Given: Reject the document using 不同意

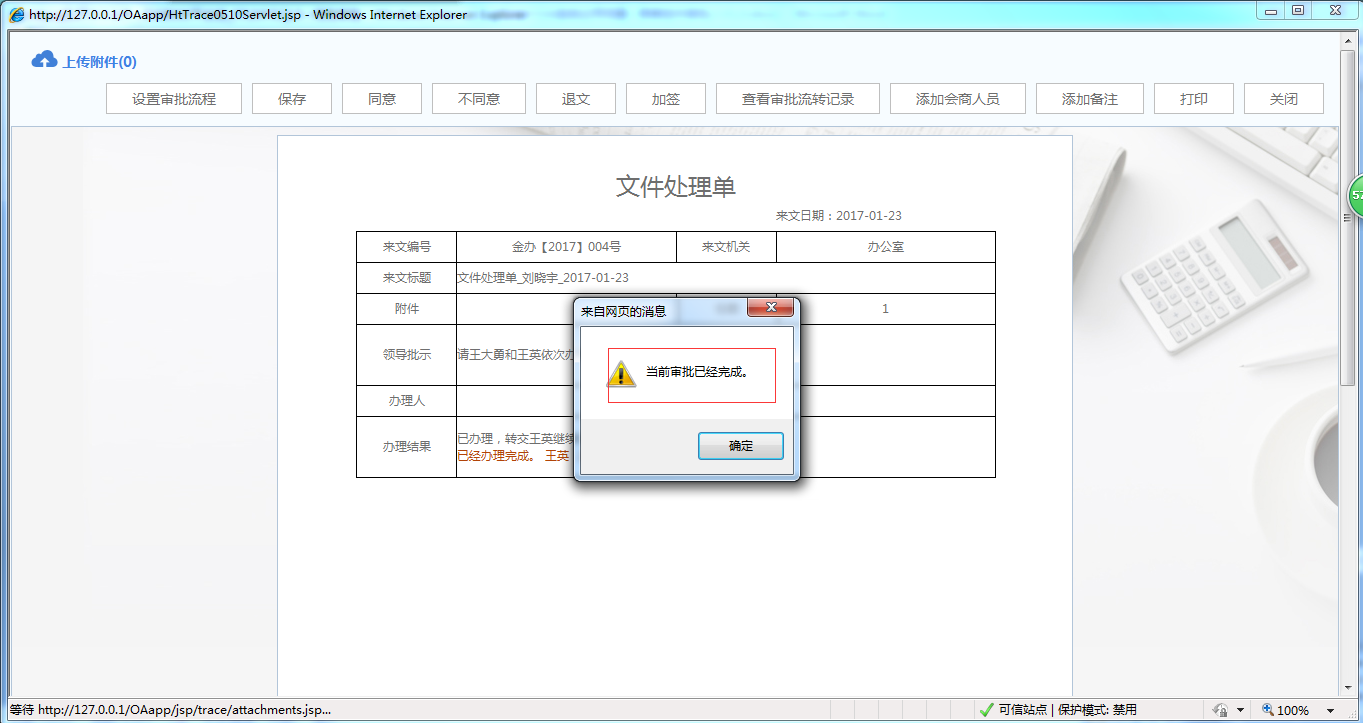Looking at the screenshot, I should tap(478, 98).
